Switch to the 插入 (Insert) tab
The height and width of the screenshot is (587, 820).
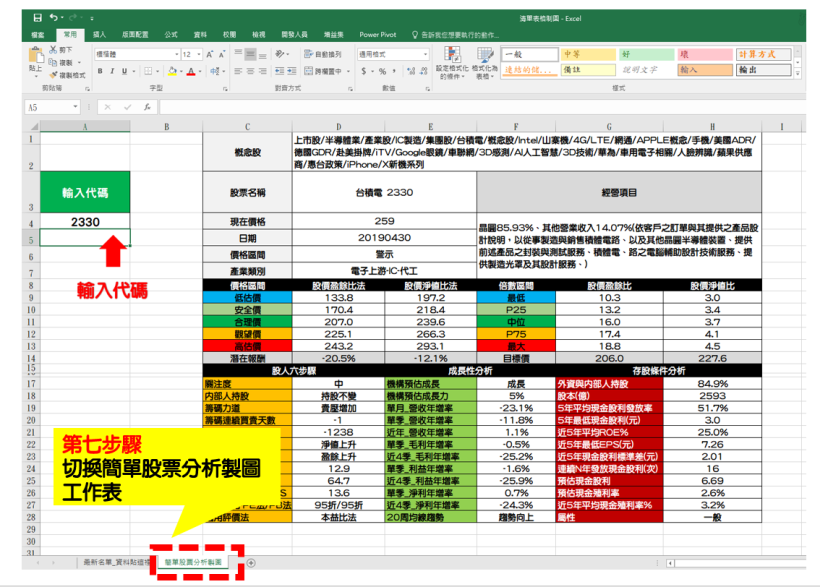point(99,35)
